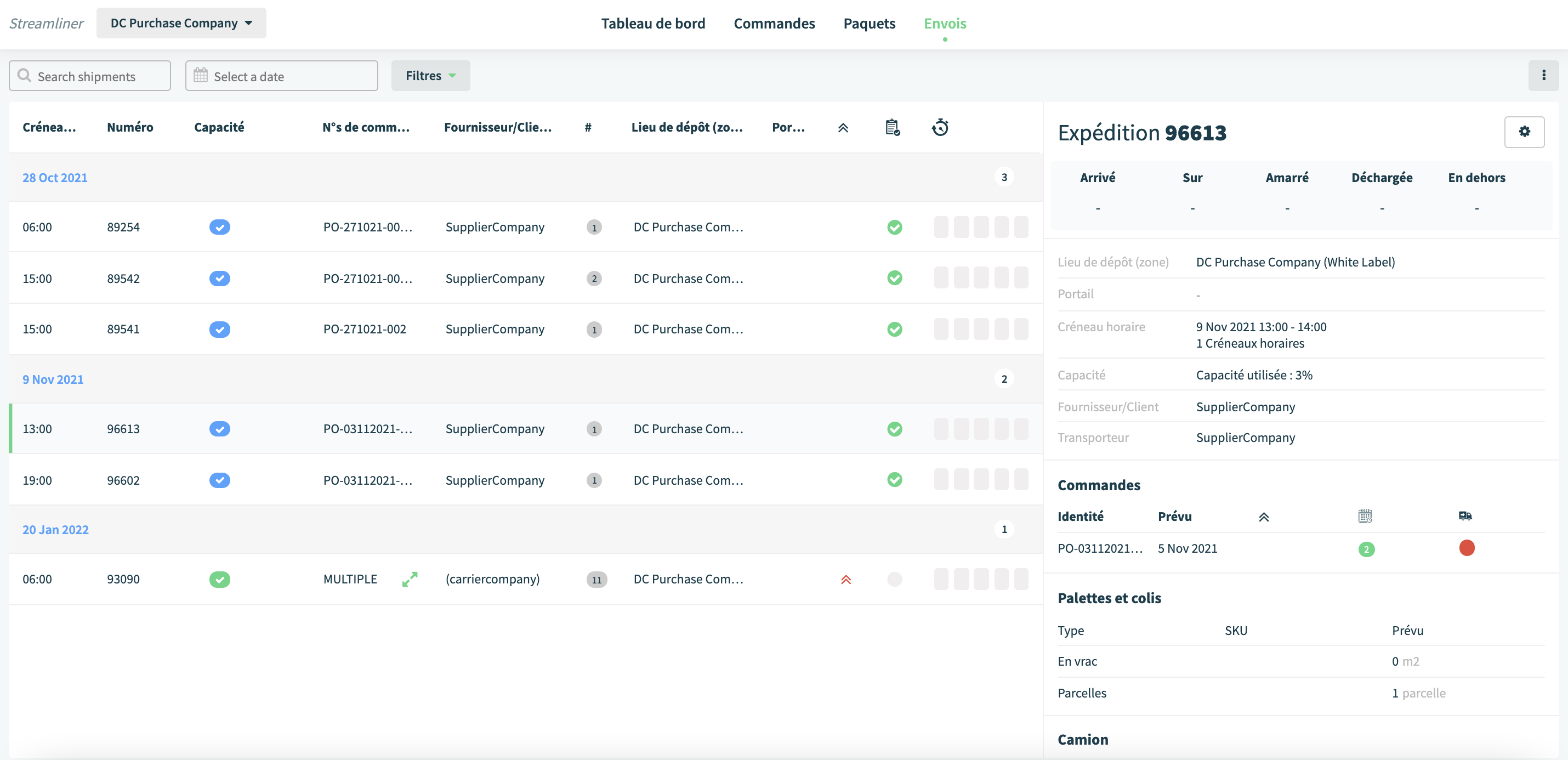Click the red priority chevrons on shipment 93090
1568x760 pixels.
pos(845,579)
